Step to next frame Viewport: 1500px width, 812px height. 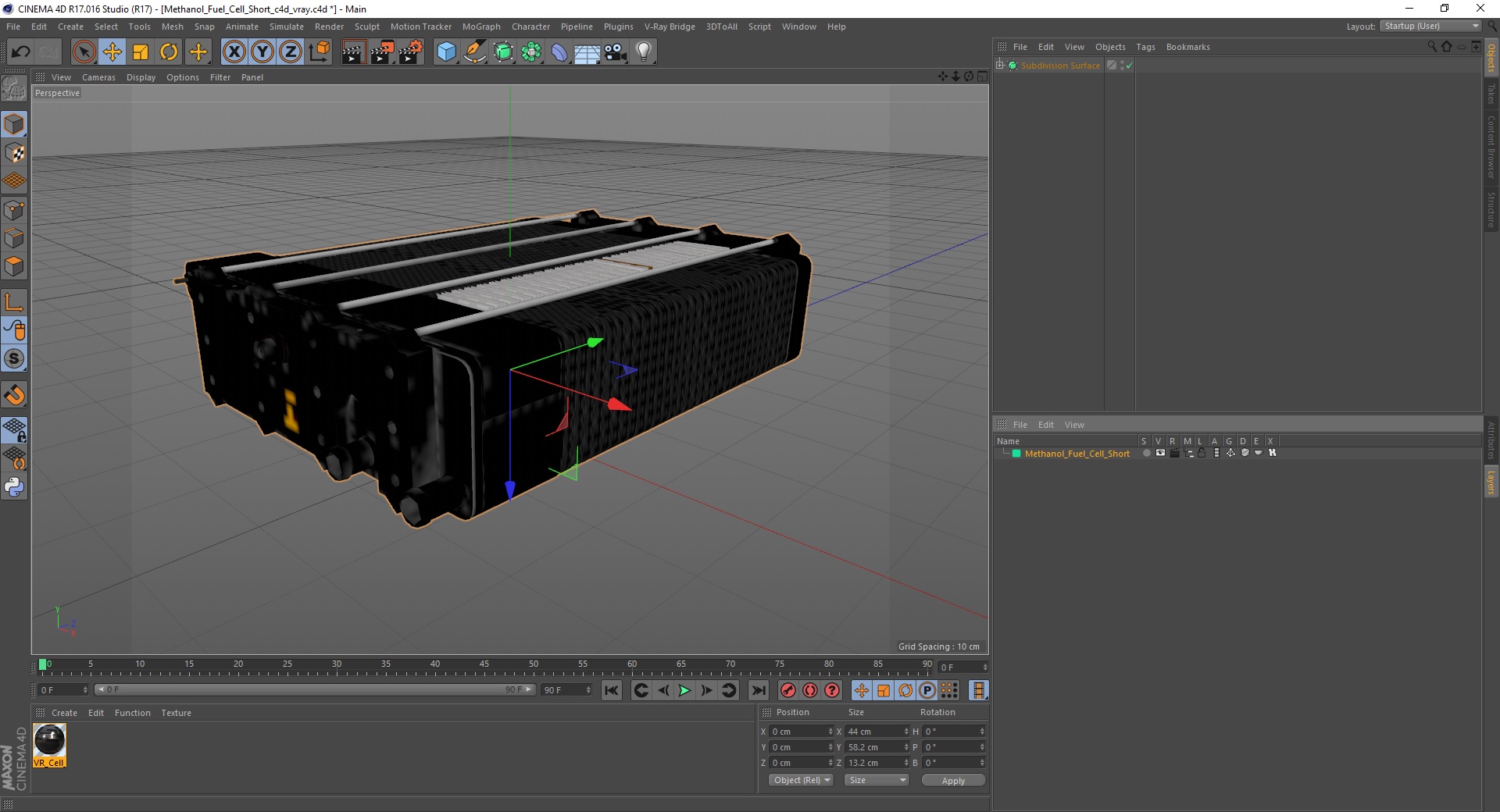706,690
